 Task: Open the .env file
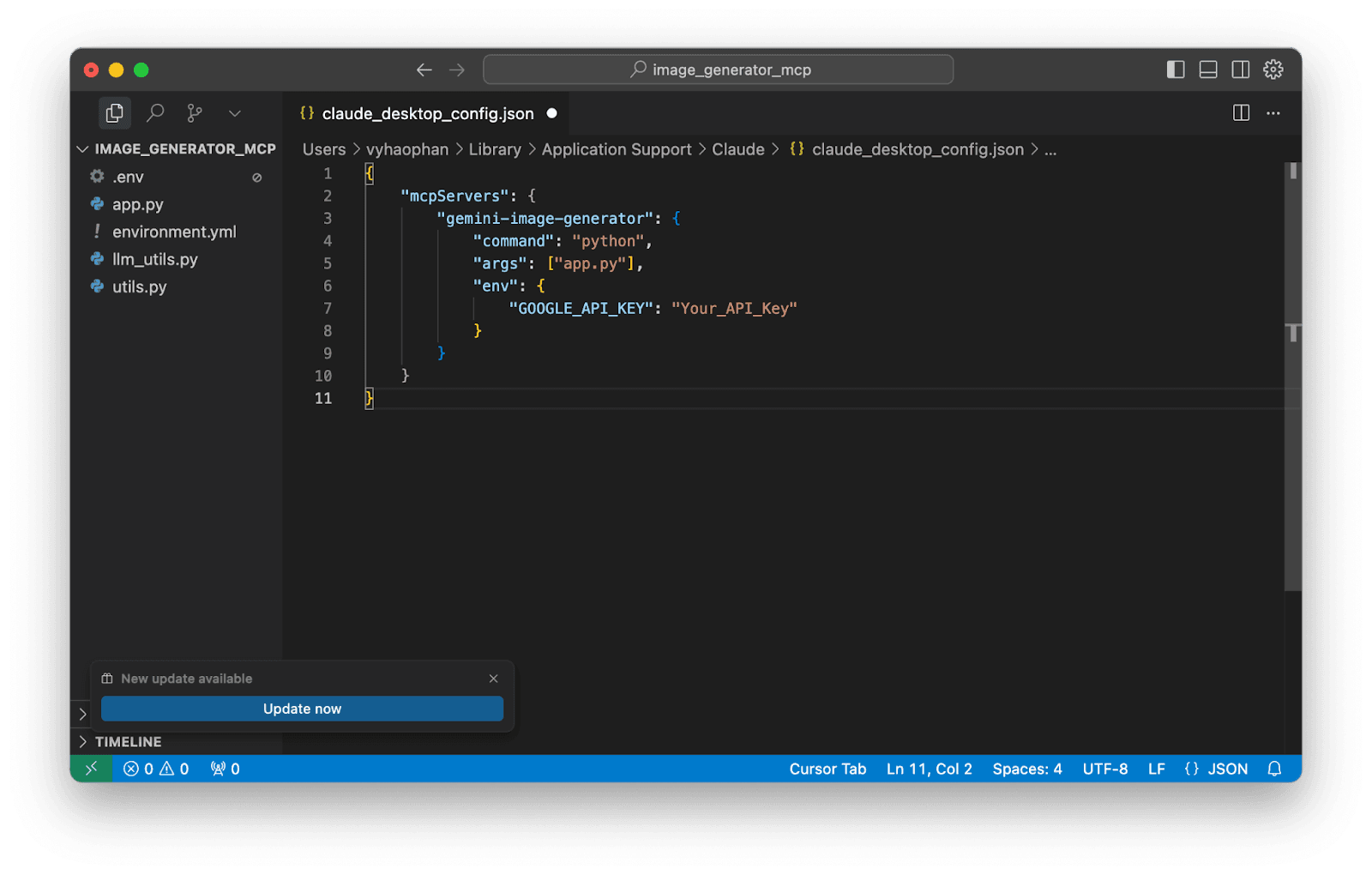click(x=177, y=177)
